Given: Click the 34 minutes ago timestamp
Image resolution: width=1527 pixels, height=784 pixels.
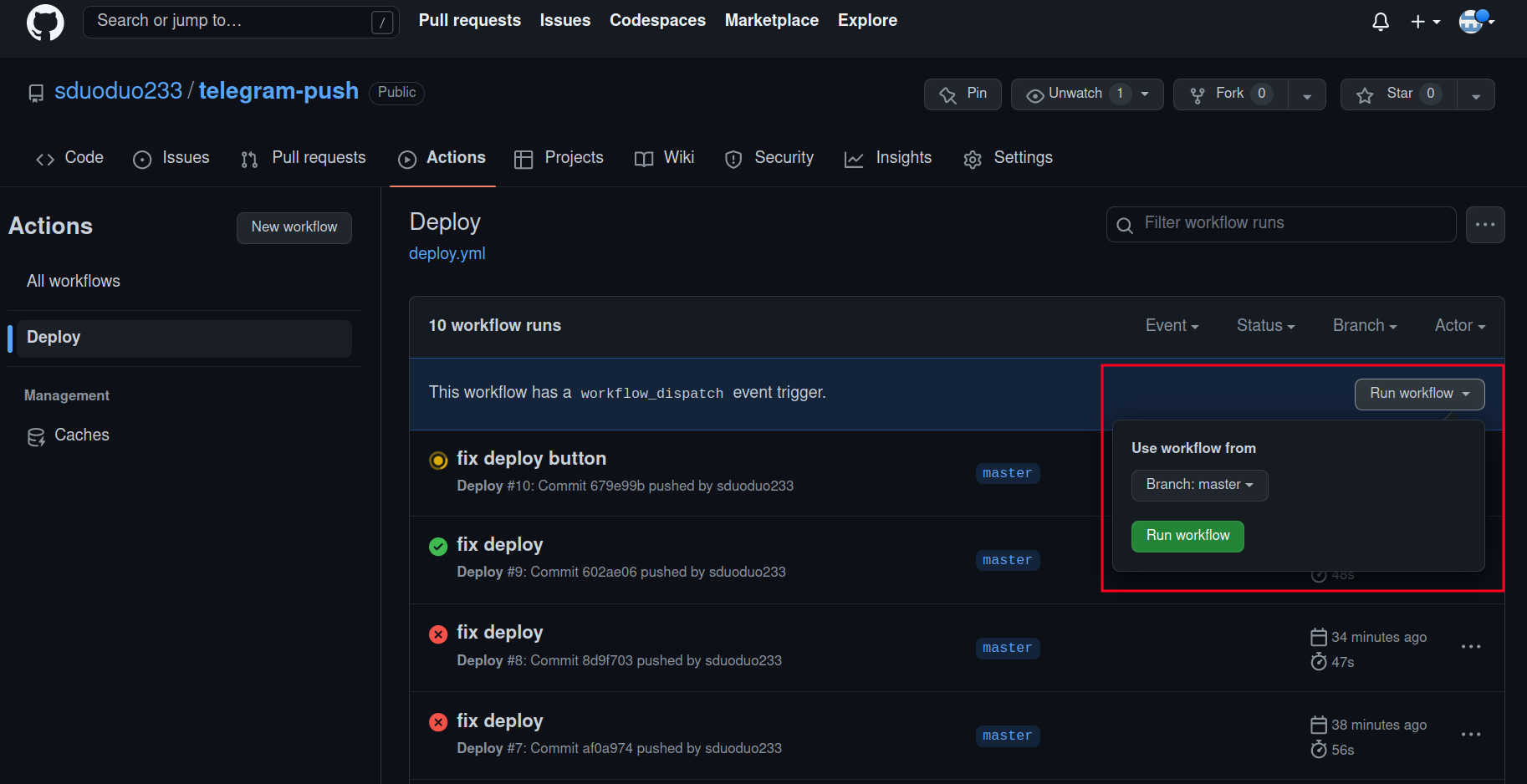Looking at the screenshot, I should 1379,637.
